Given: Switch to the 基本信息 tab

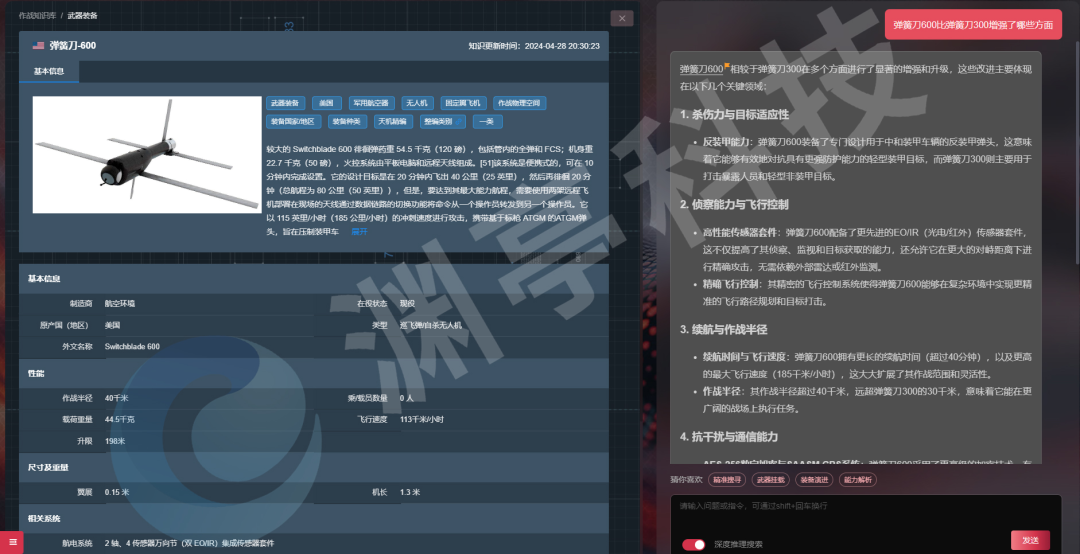Looking at the screenshot, I should [x=49, y=71].
